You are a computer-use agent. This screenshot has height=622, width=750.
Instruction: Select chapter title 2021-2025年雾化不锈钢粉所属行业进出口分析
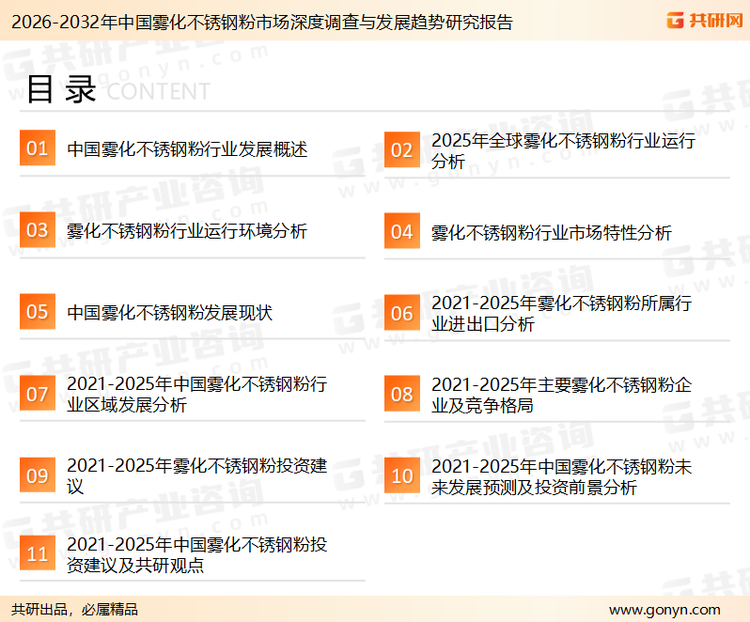click(x=562, y=313)
